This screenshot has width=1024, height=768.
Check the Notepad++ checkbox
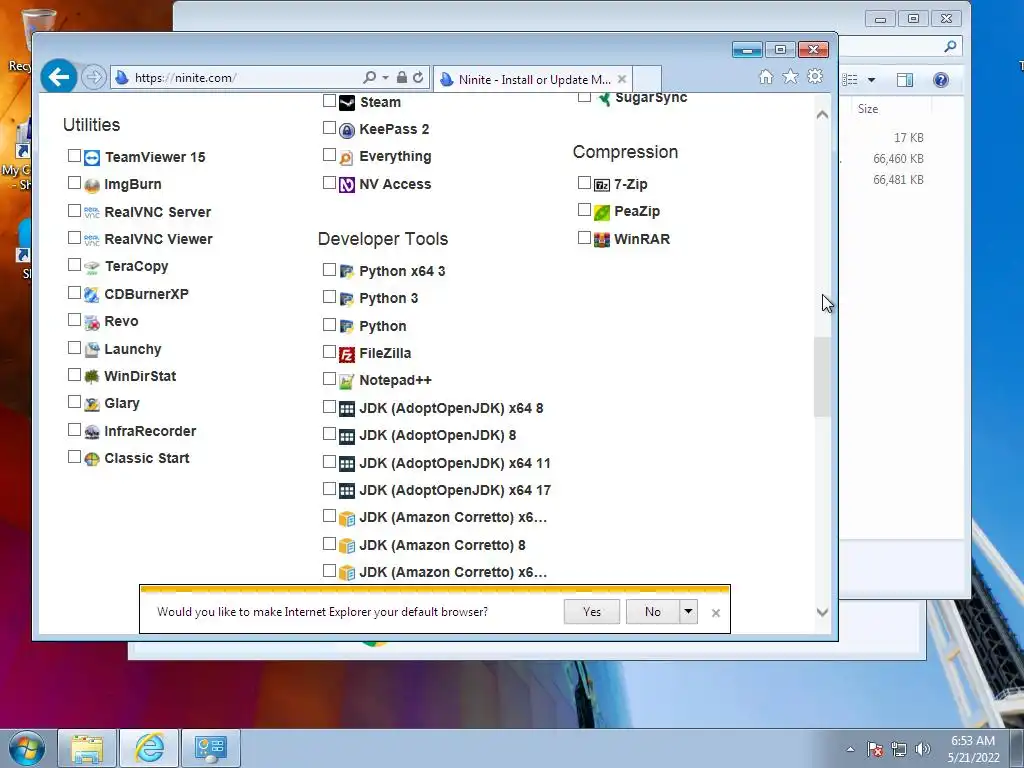[x=329, y=378]
